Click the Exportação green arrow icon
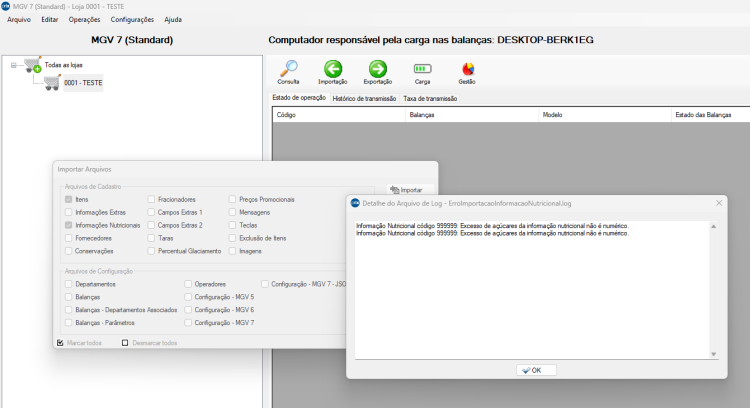Screen dimensions: 750x408 378,69
